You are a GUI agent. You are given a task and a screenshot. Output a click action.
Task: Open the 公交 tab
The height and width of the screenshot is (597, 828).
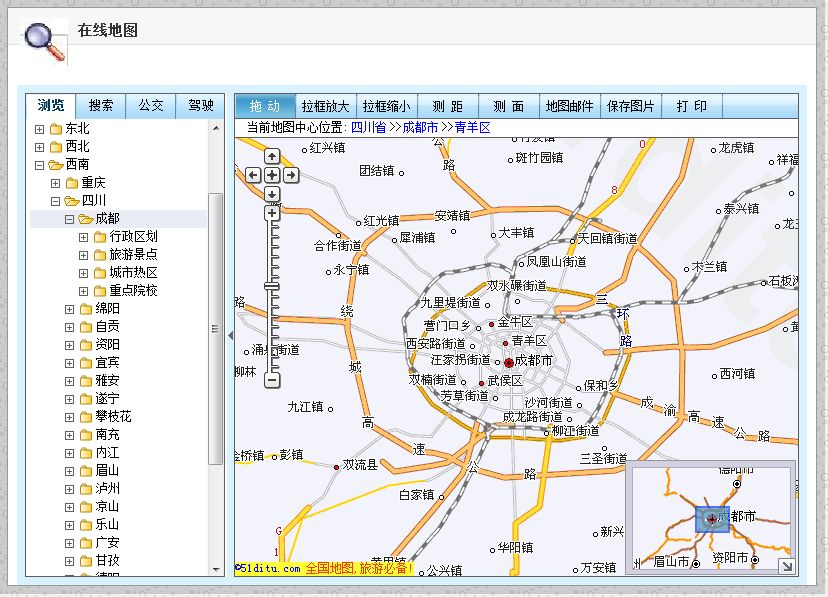tap(150, 106)
